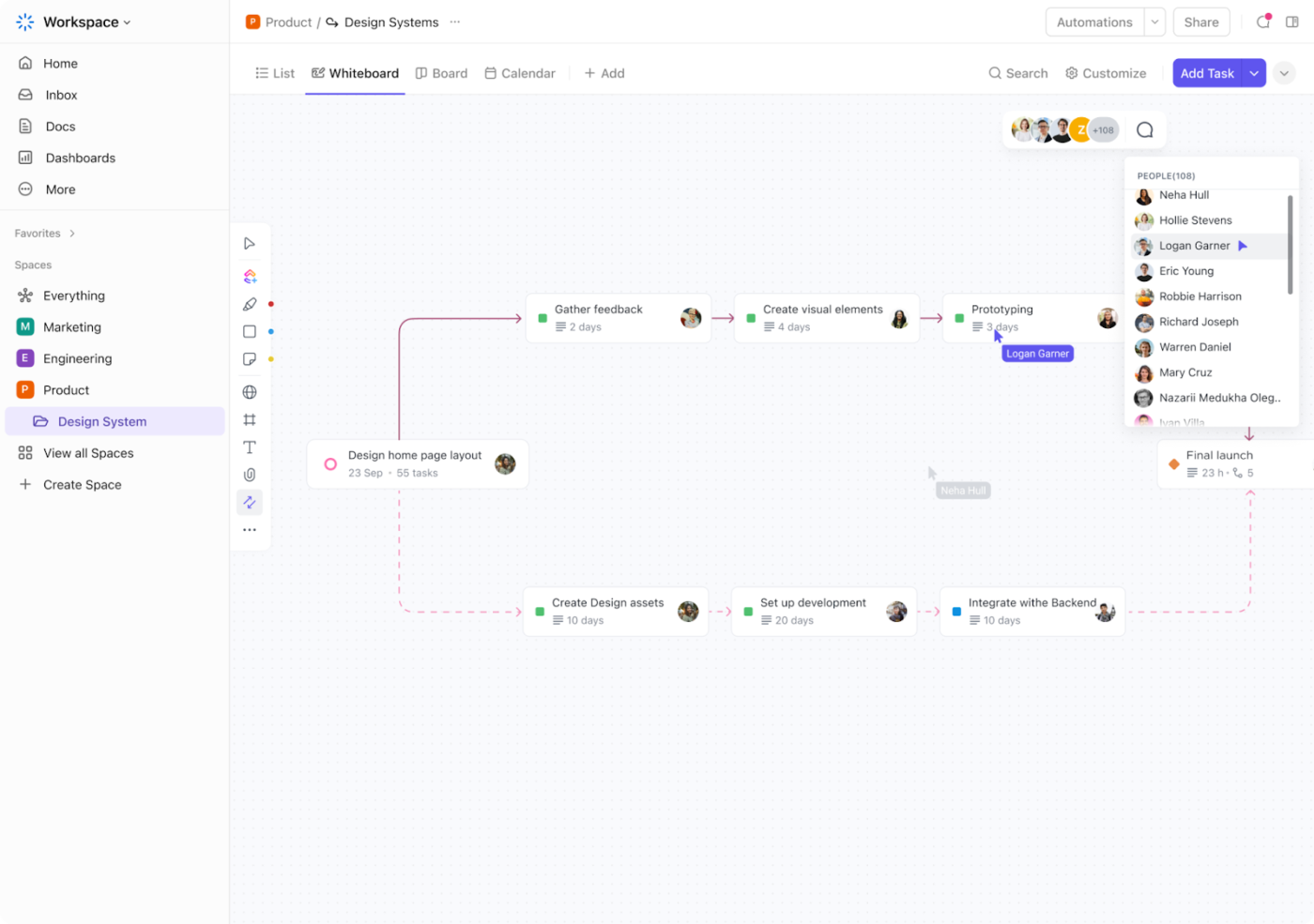The height and width of the screenshot is (924, 1314).
Task: Open the web embed globe tool
Action: click(x=250, y=392)
